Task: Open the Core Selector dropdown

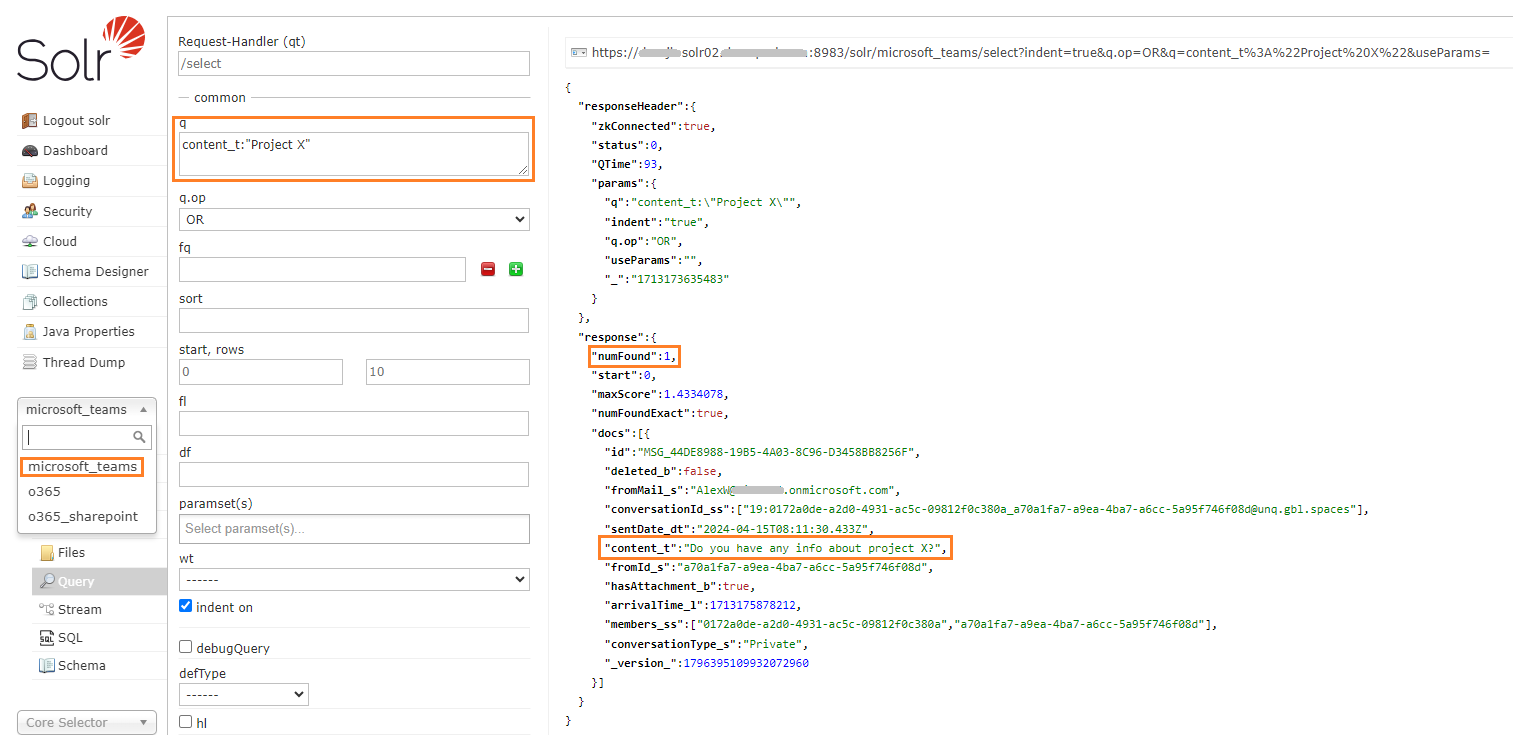Action: click(x=87, y=722)
